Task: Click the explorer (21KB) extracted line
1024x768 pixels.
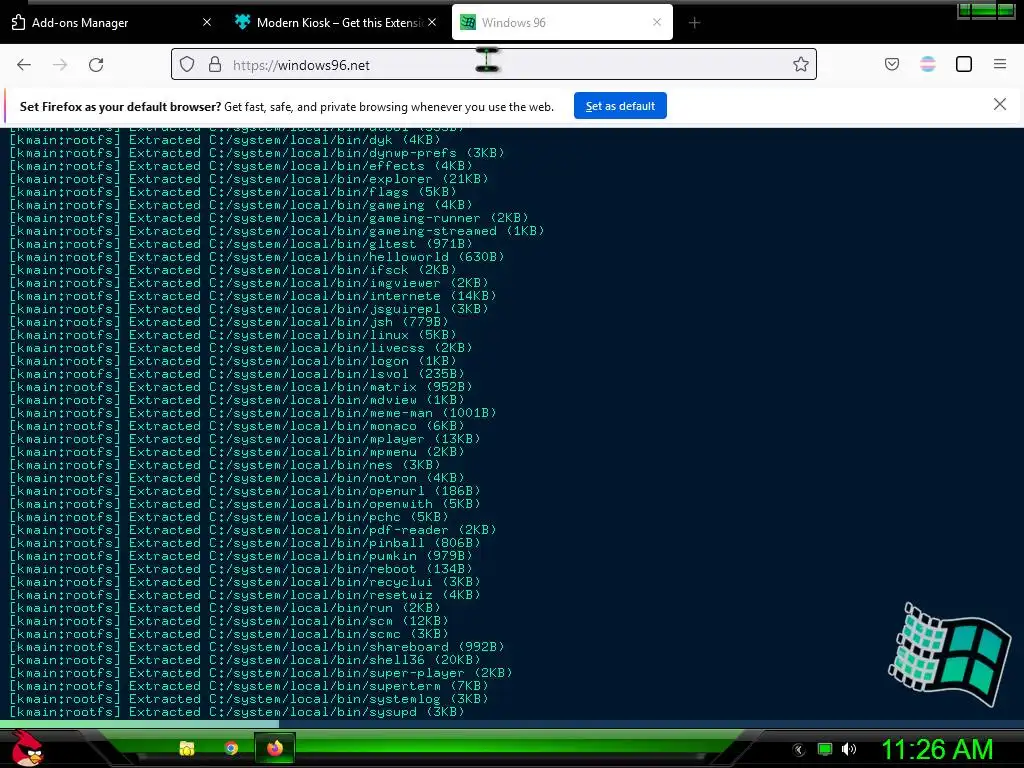Action: (x=249, y=179)
